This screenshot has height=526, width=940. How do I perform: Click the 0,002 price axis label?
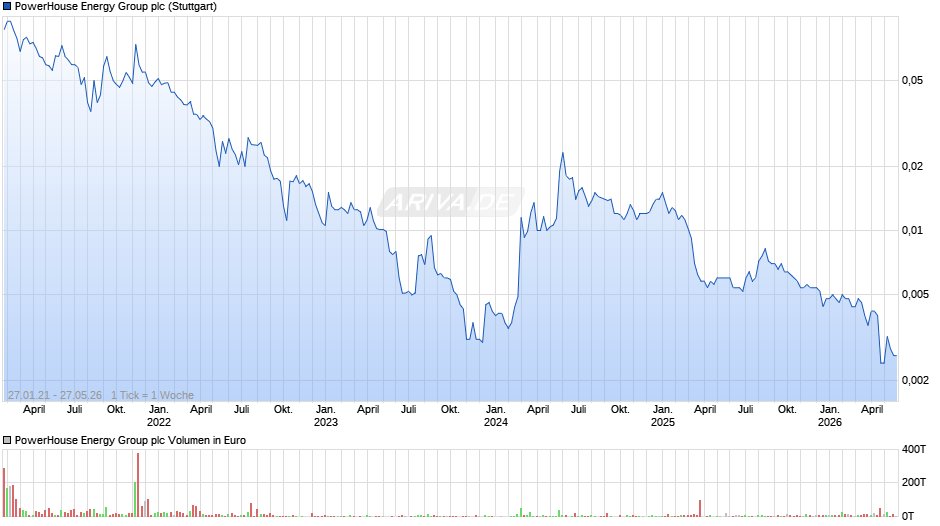(915, 380)
